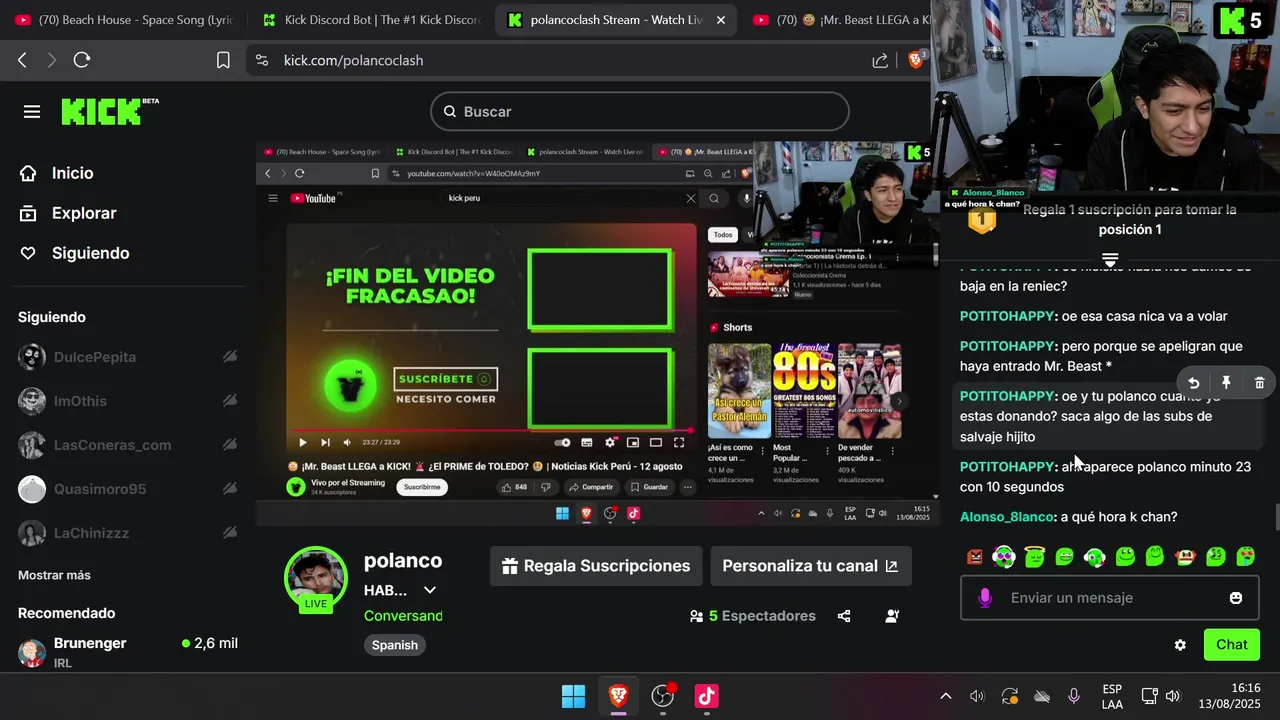The height and width of the screenshot is (720, 1280).
Task: Open DulcePepita channel from following list
Action: pyautogui.click(x=95, y=357)
